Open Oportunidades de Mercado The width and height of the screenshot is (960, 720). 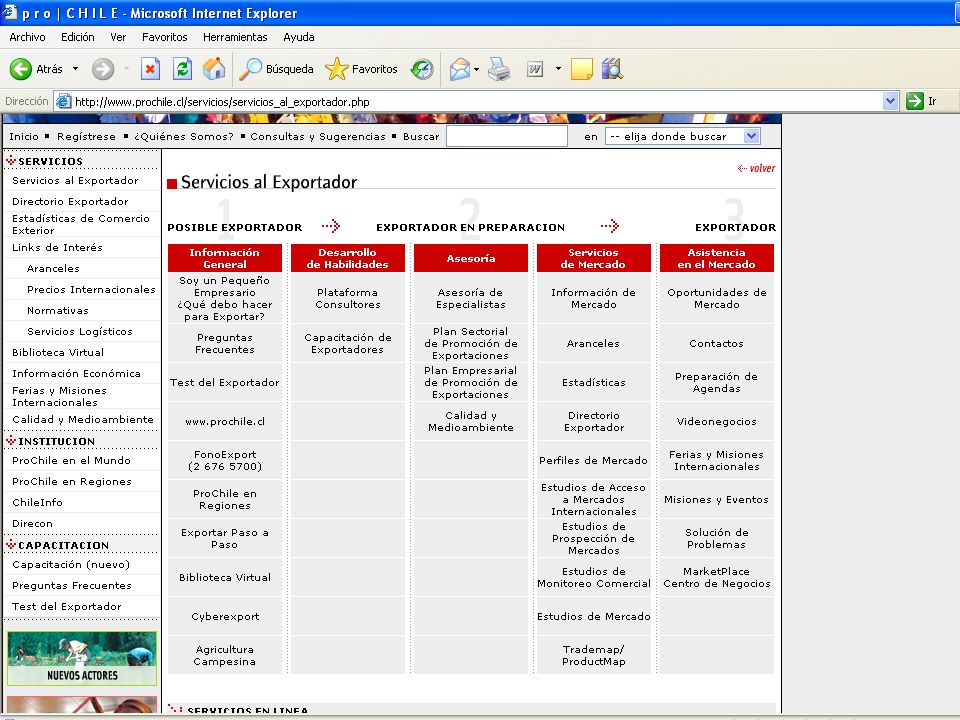click(716, 298)
